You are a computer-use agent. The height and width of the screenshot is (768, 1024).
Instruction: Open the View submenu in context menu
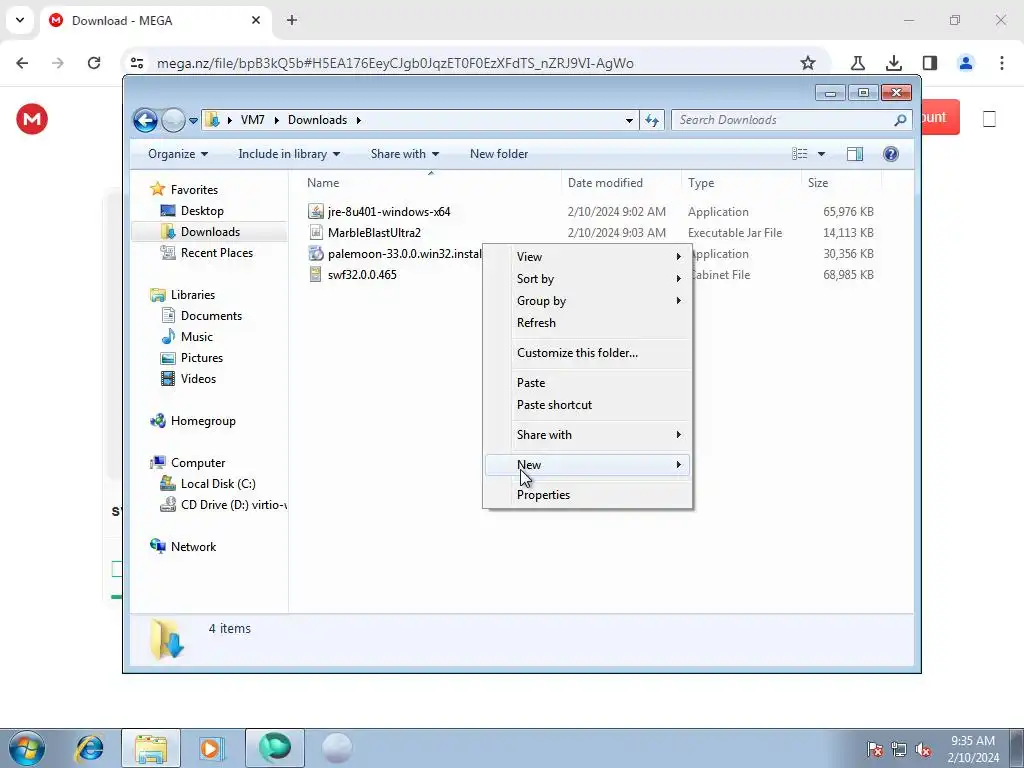(x=587, y=257)
